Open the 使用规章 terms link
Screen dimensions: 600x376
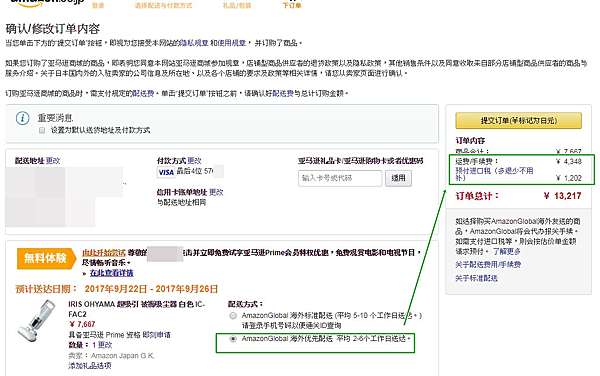(232, 43)
